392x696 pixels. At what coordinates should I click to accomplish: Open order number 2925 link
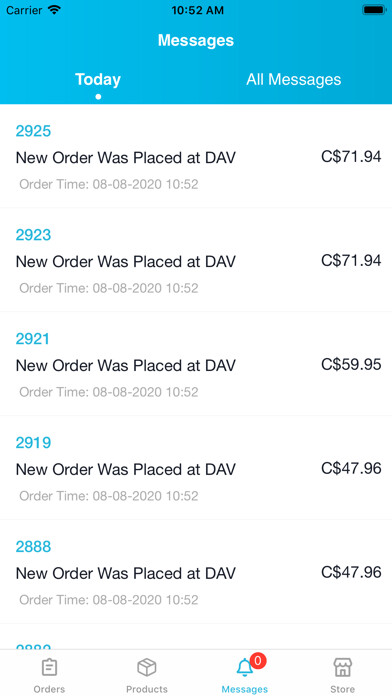[x=33, y=131]
